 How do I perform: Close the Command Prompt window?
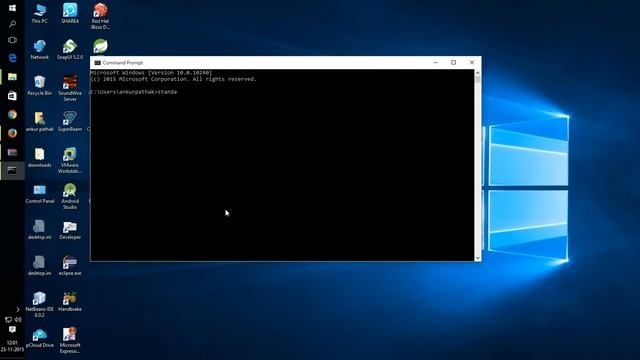point(472,62)
